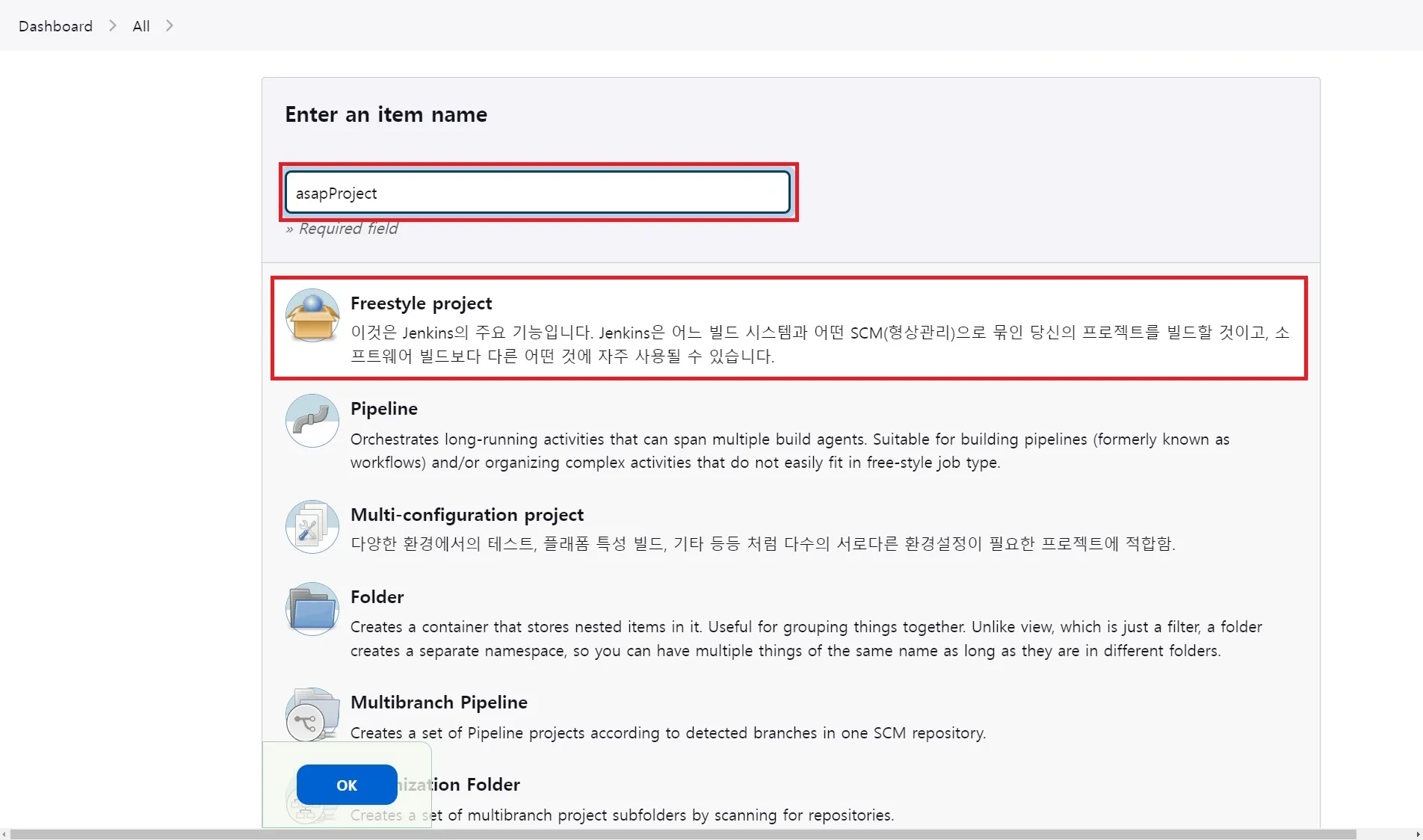Click the Freestyle project title

(x=421, y=303)
